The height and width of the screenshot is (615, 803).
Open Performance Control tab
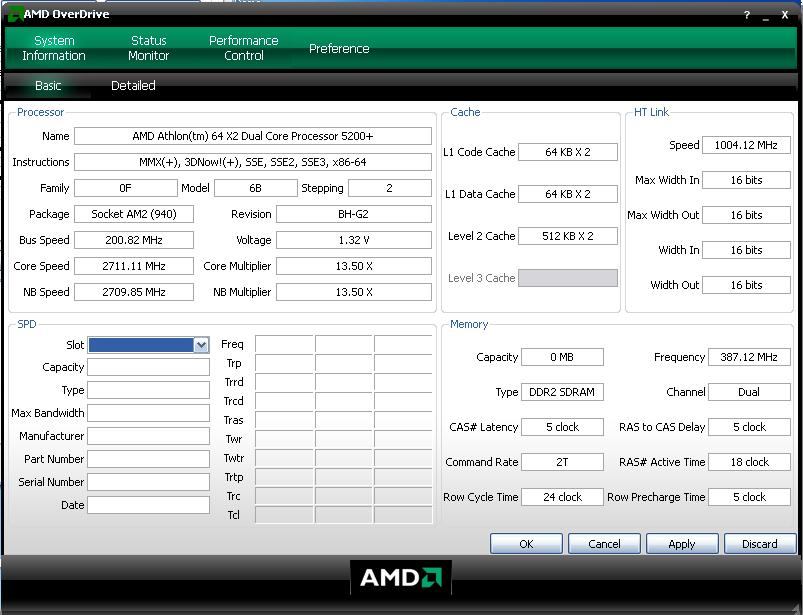244,48
